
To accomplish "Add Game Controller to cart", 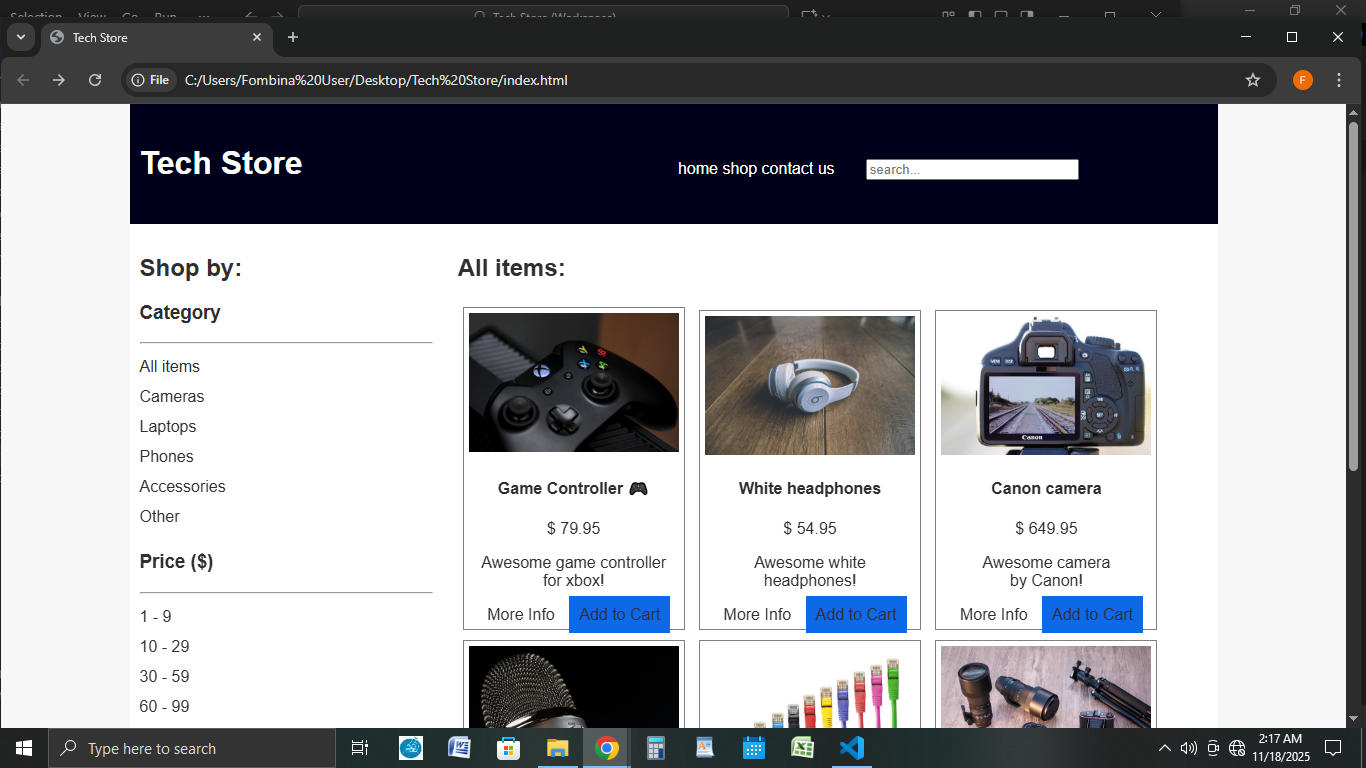I will pos(620,615).
